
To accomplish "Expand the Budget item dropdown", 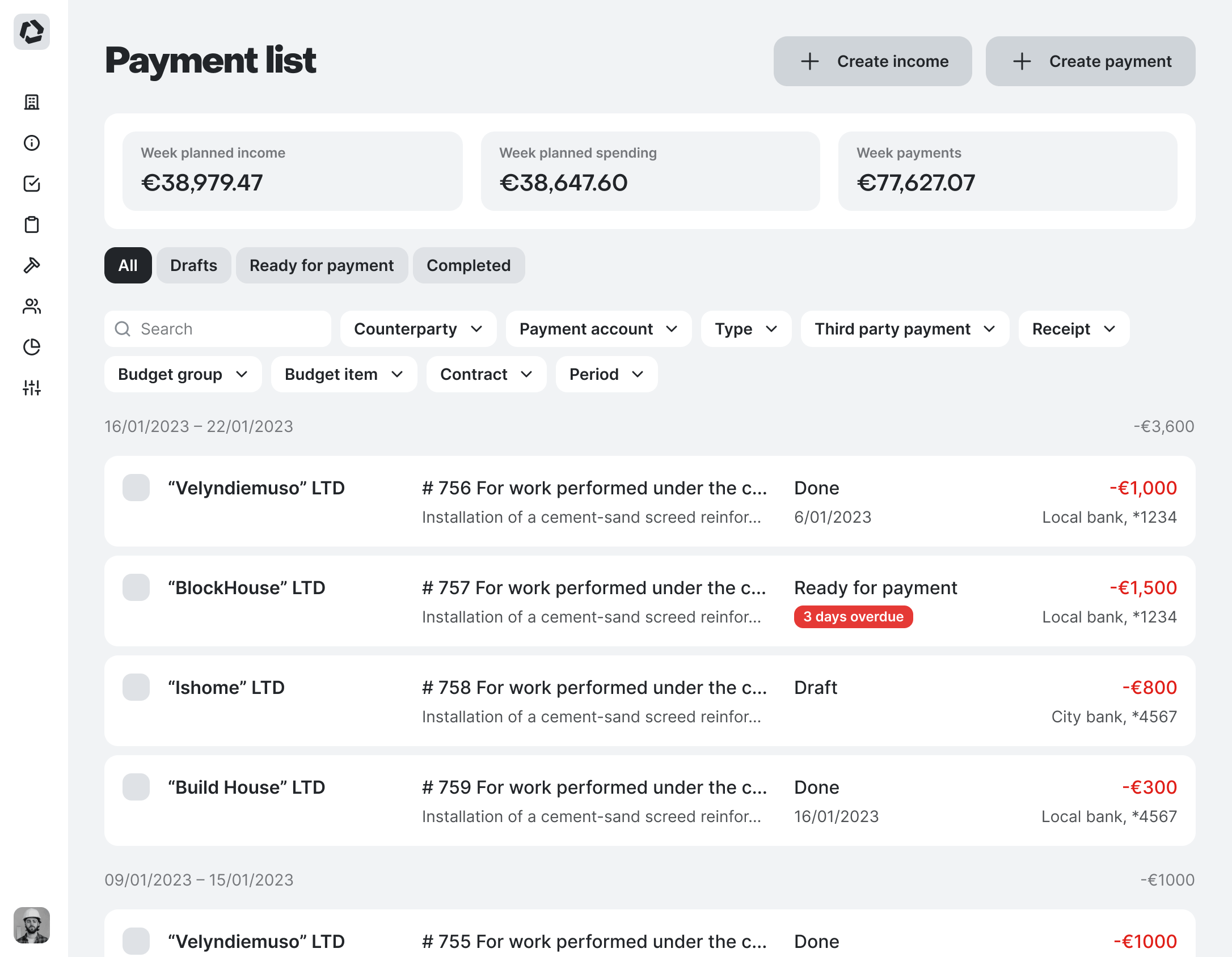I will point(344,374).
